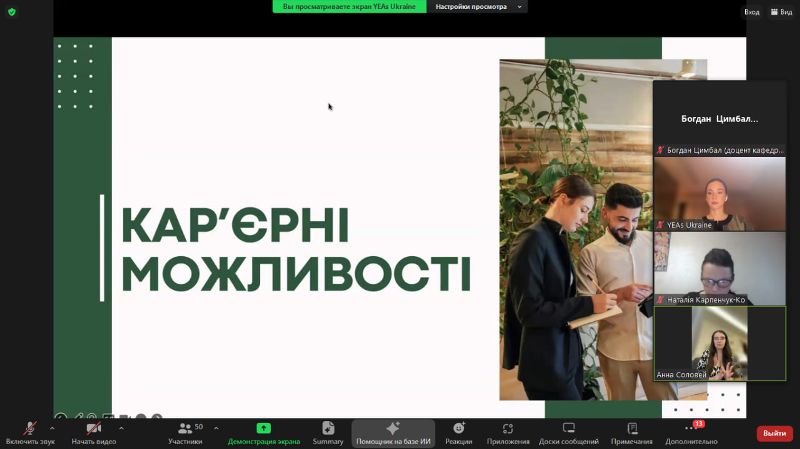Viewport: 800px width, 449px height.
Task: Expand the arrow beside Участники
Action: click(x=216, y=428)
